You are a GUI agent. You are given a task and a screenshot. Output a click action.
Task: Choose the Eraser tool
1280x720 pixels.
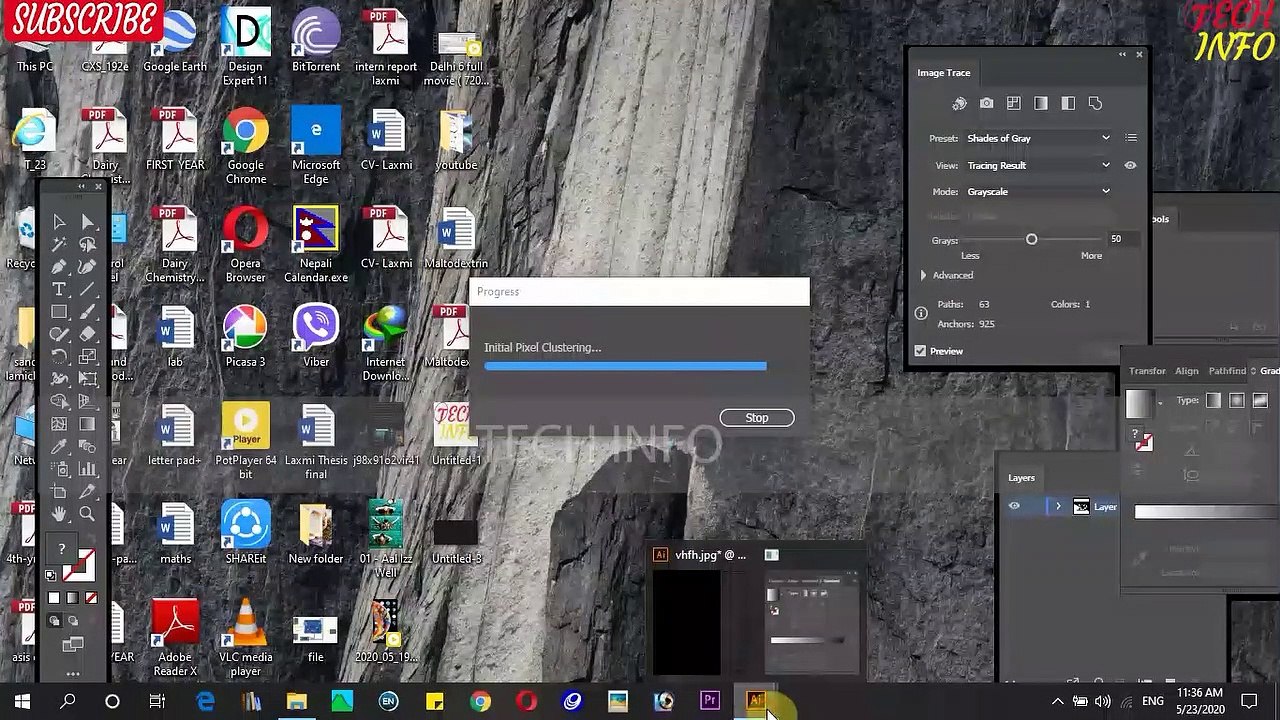(x=87, y=335)
